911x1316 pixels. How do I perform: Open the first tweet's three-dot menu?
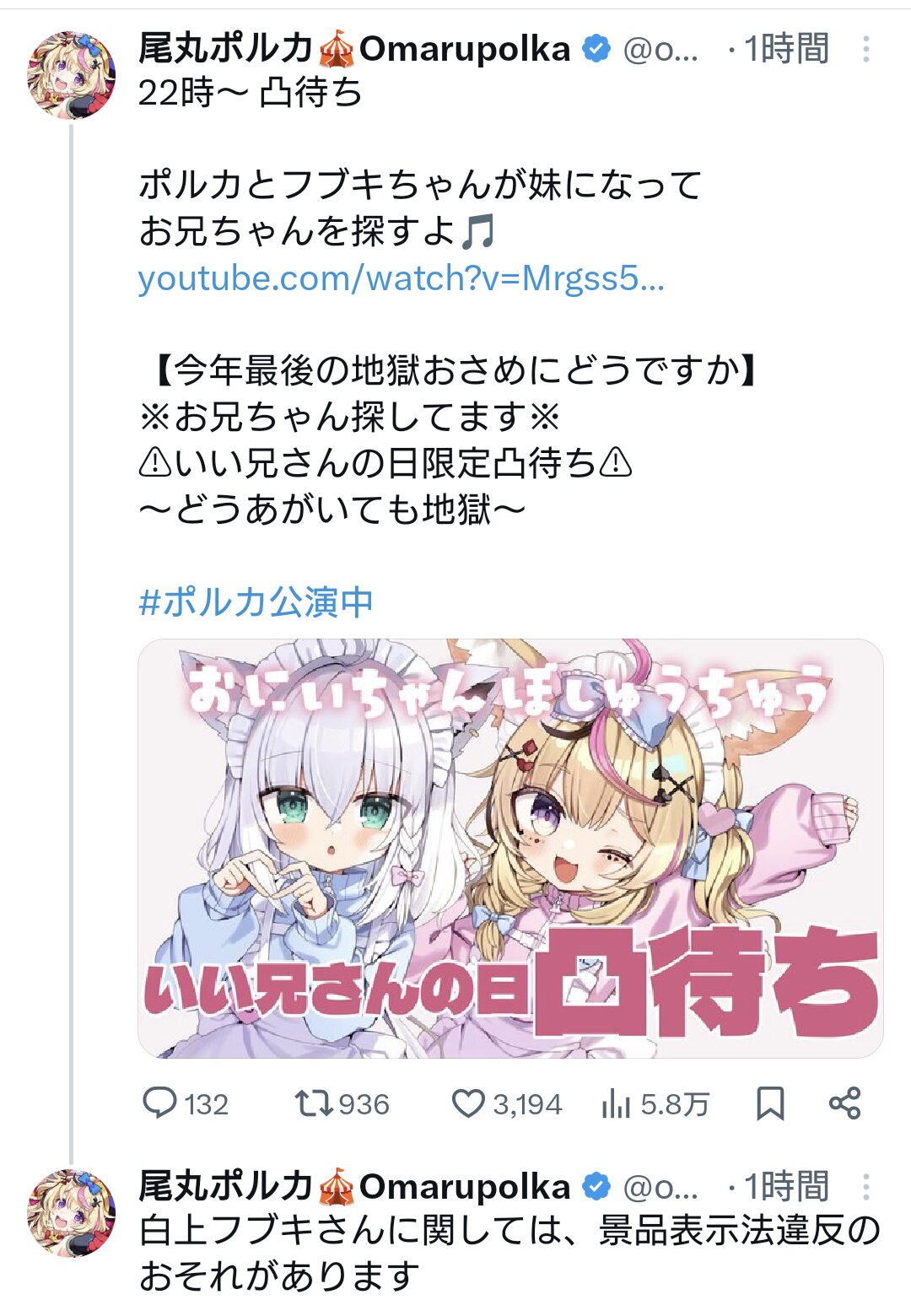coord(865,49)
